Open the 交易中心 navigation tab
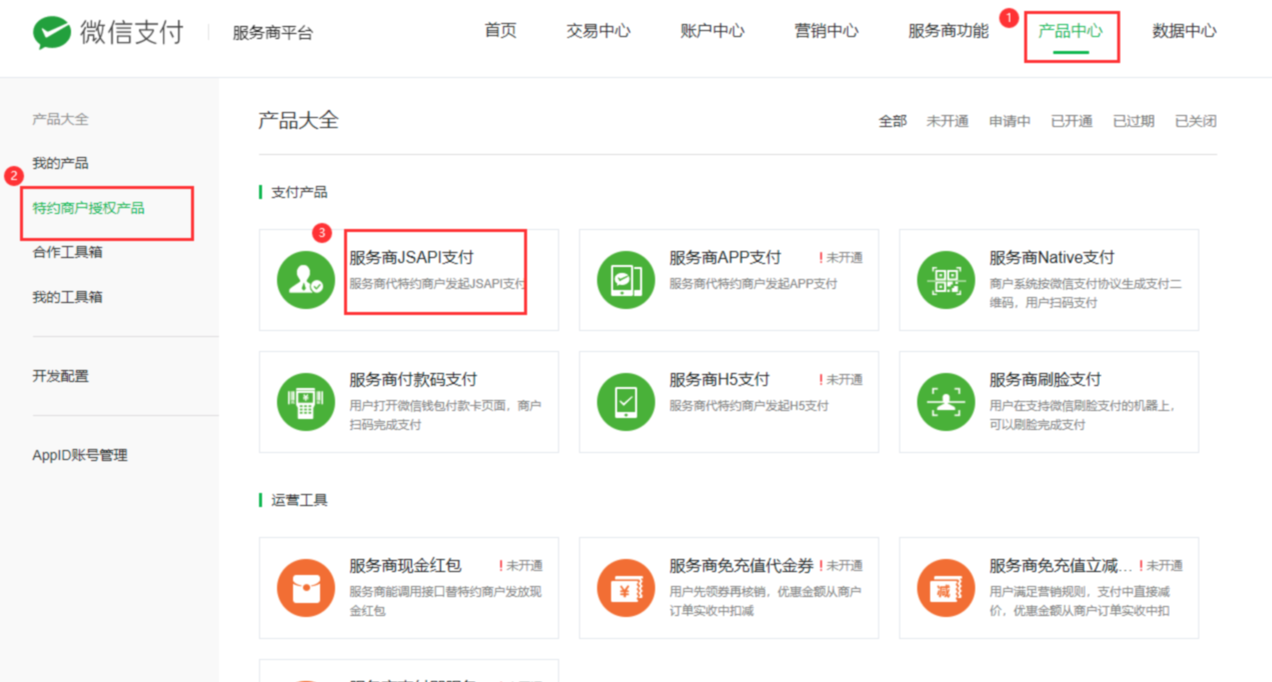1272x682 pixels. point(598,31)
